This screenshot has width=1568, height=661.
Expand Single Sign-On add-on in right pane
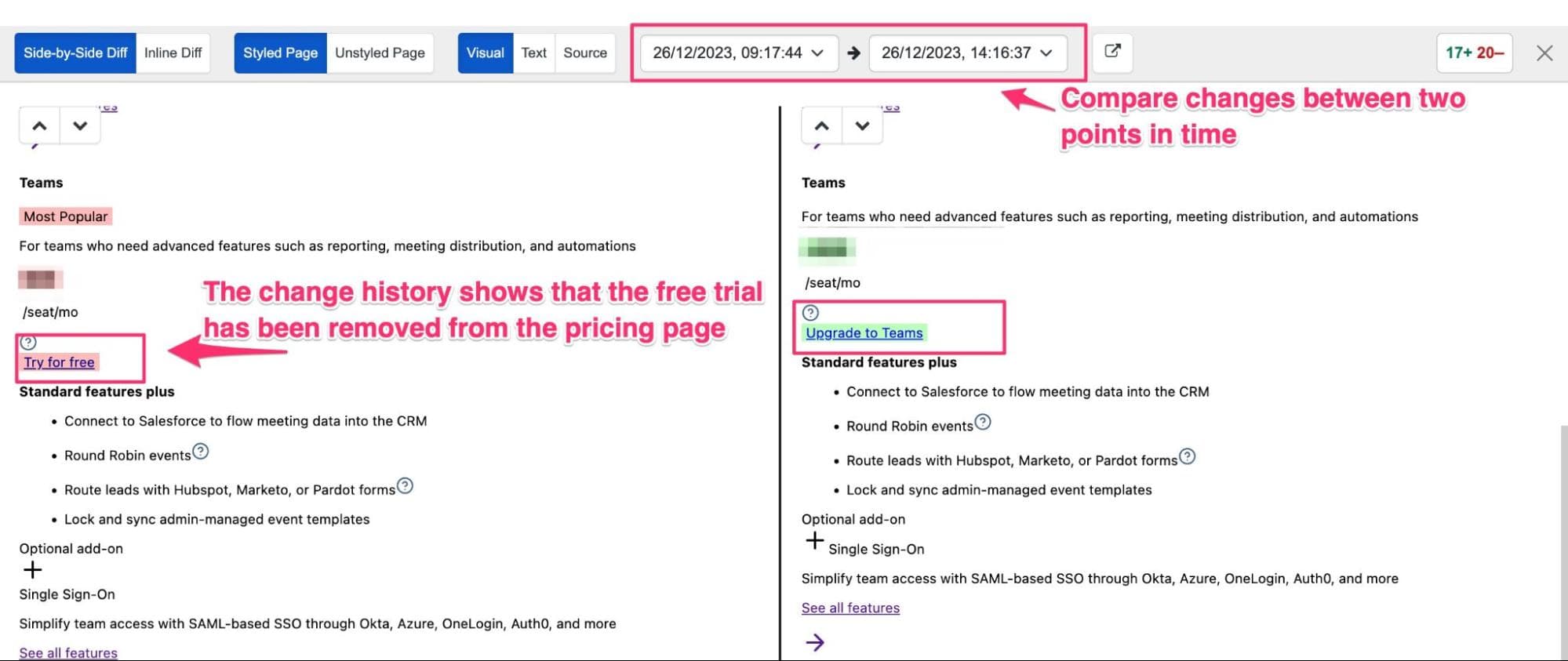(x=815, y=541)
